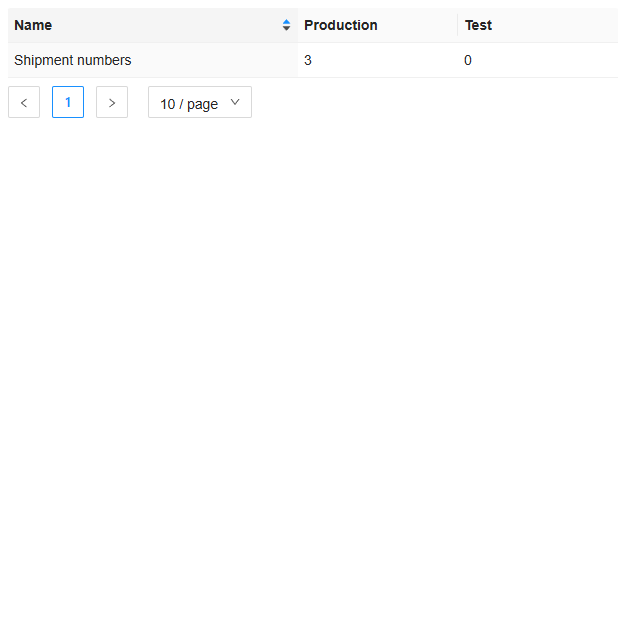The image size is (626, 637).
Task: Select the Shipment numbers row name
Action: 73,60
